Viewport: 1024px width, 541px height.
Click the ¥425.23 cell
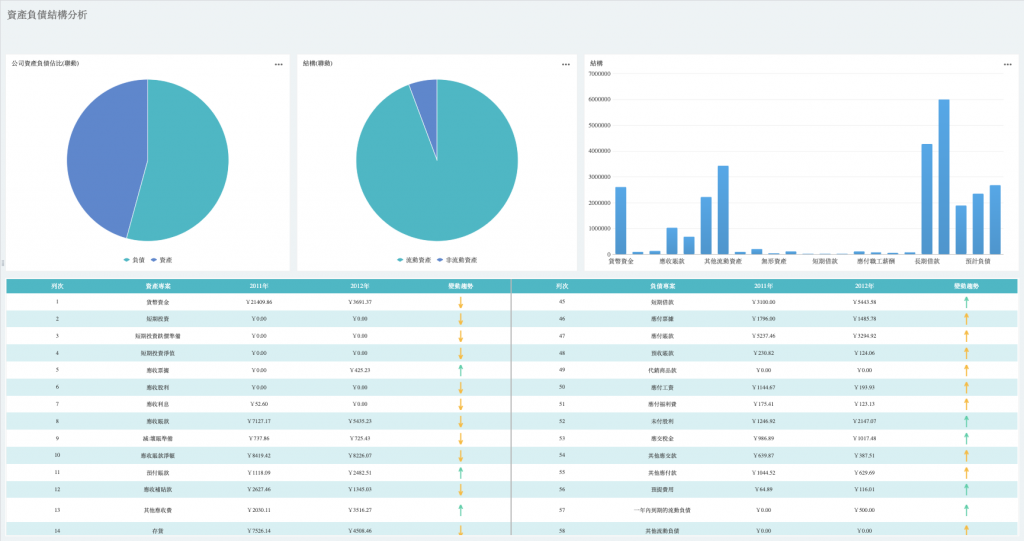coord(359,370)
